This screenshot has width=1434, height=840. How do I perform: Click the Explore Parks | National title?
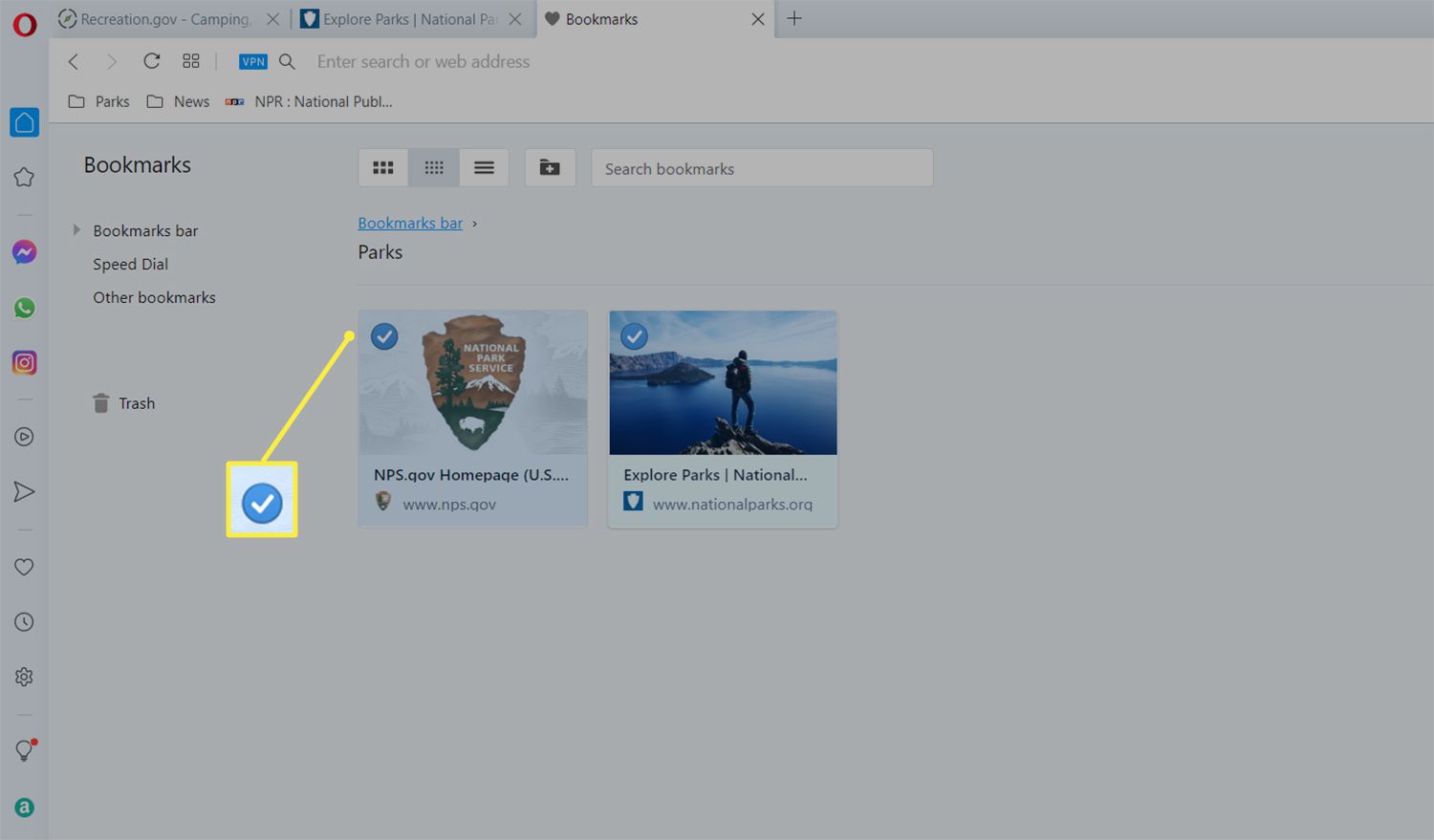pos(715,475)
